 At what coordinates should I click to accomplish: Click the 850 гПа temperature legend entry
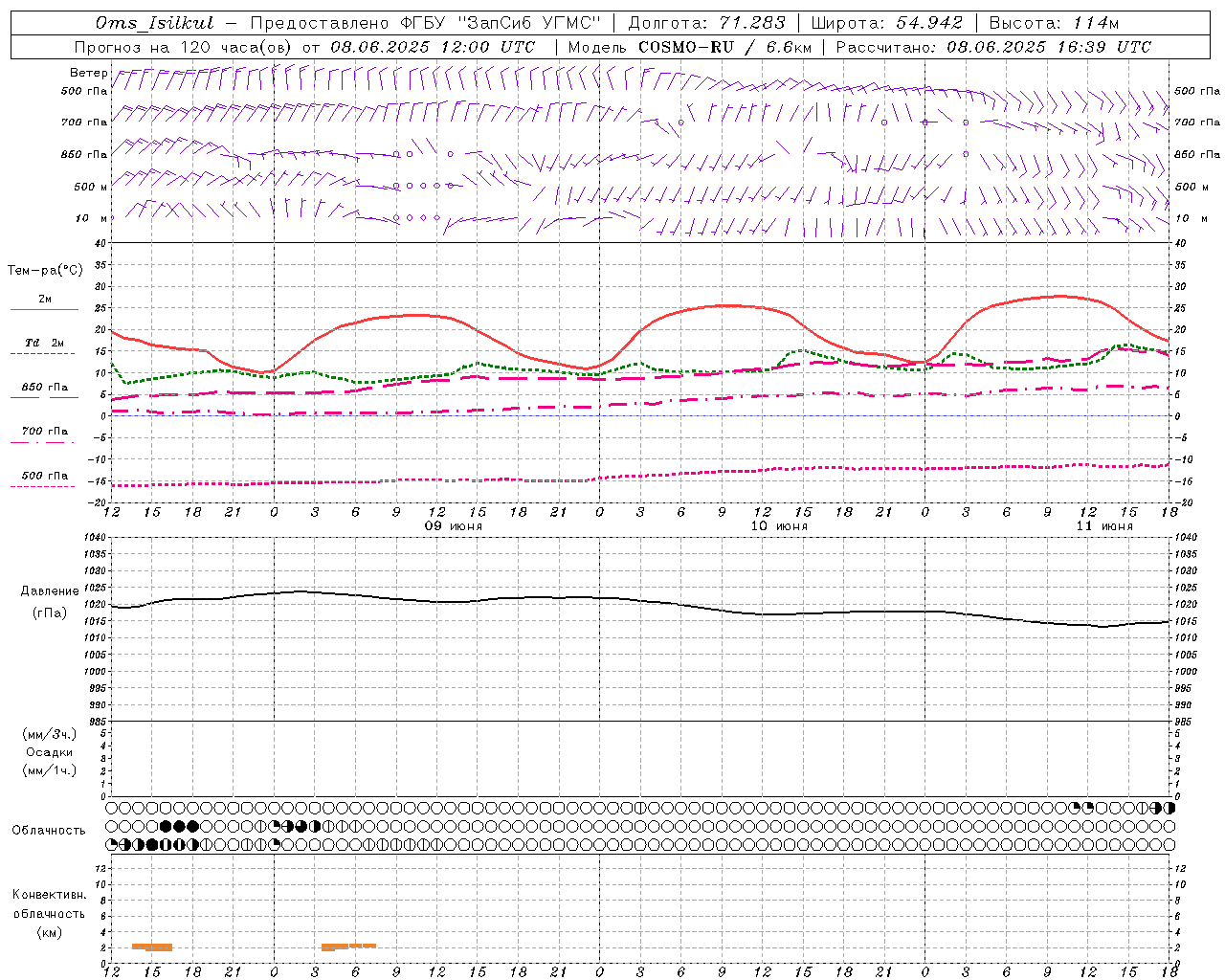tap(44, 388)
